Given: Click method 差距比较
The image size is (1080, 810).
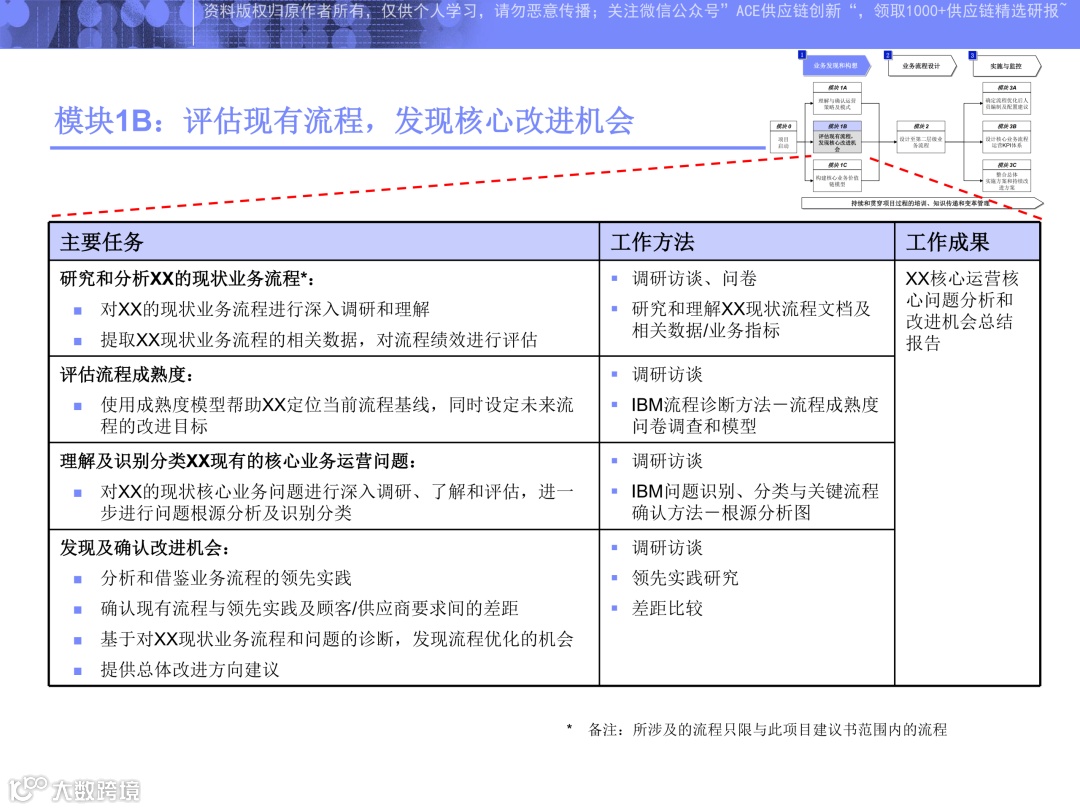Looking at the screenshot, I should (667, 608).
